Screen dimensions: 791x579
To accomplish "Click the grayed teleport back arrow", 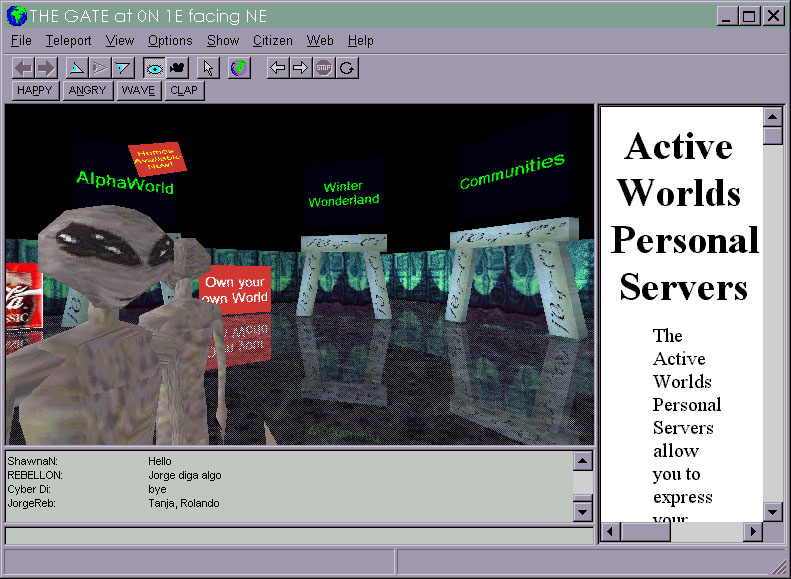I will click(x=24, y=68).
